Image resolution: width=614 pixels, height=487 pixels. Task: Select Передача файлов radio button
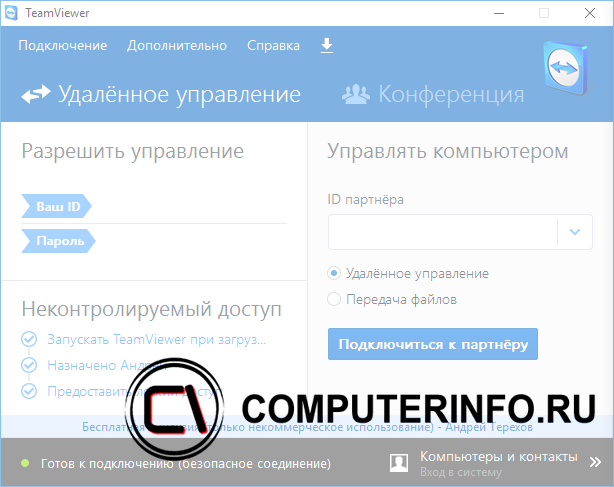(334, 299)
